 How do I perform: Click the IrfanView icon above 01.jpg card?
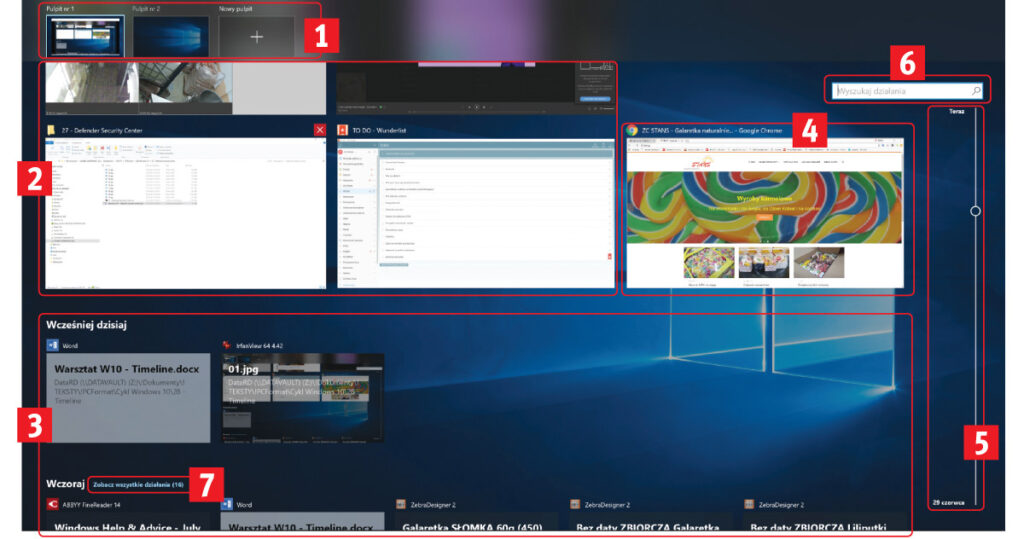[228, 346]
